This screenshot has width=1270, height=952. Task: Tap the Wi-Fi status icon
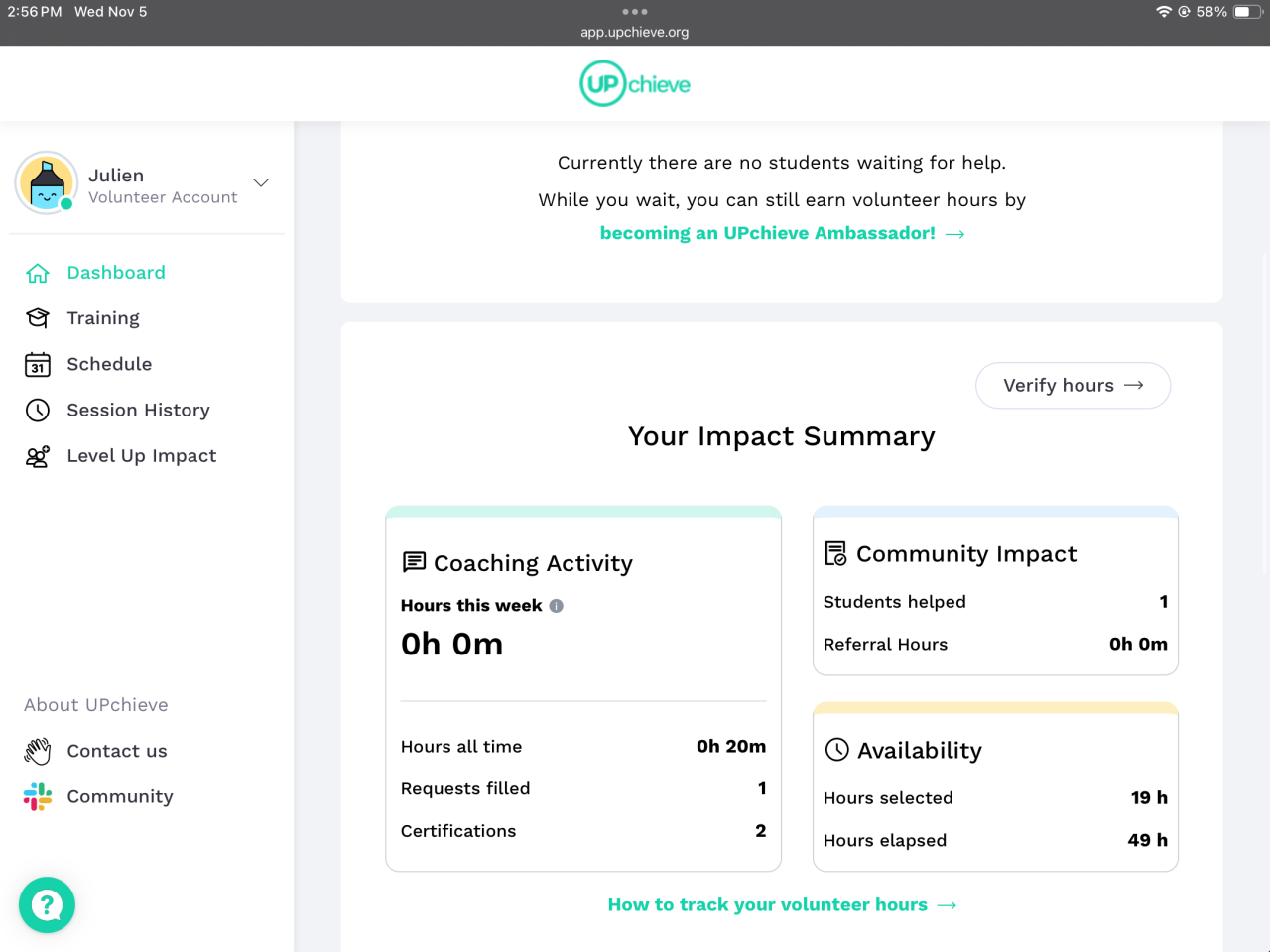tap(1164, 12)
